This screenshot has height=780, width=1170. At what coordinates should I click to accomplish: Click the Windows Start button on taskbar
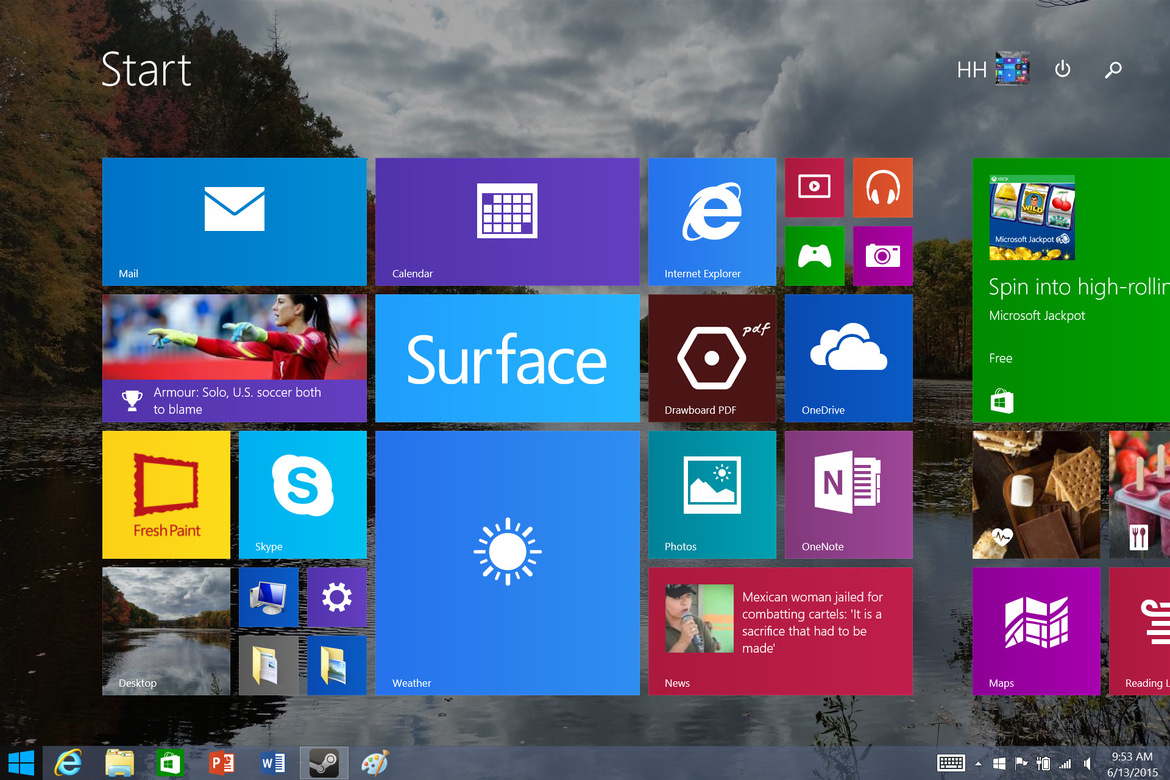pyautogui.click(x=21, y=763)
